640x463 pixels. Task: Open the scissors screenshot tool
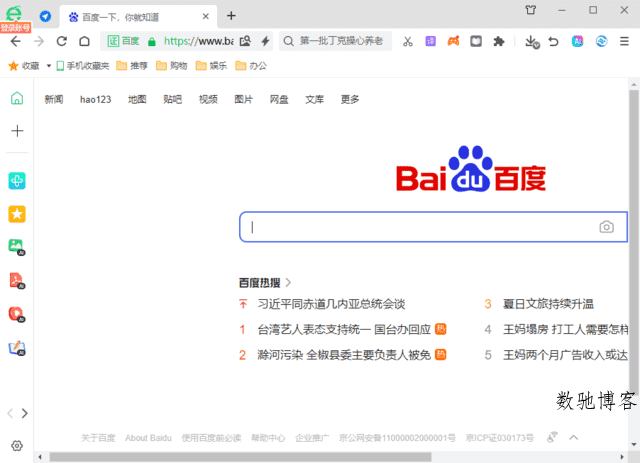(x=408, y=41)
